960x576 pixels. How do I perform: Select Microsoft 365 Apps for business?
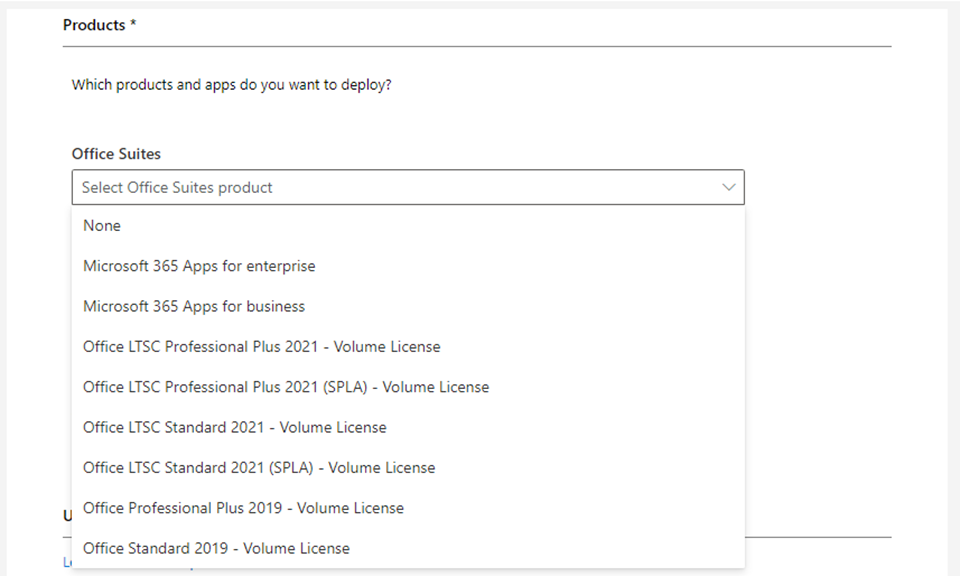pos(408,307)
